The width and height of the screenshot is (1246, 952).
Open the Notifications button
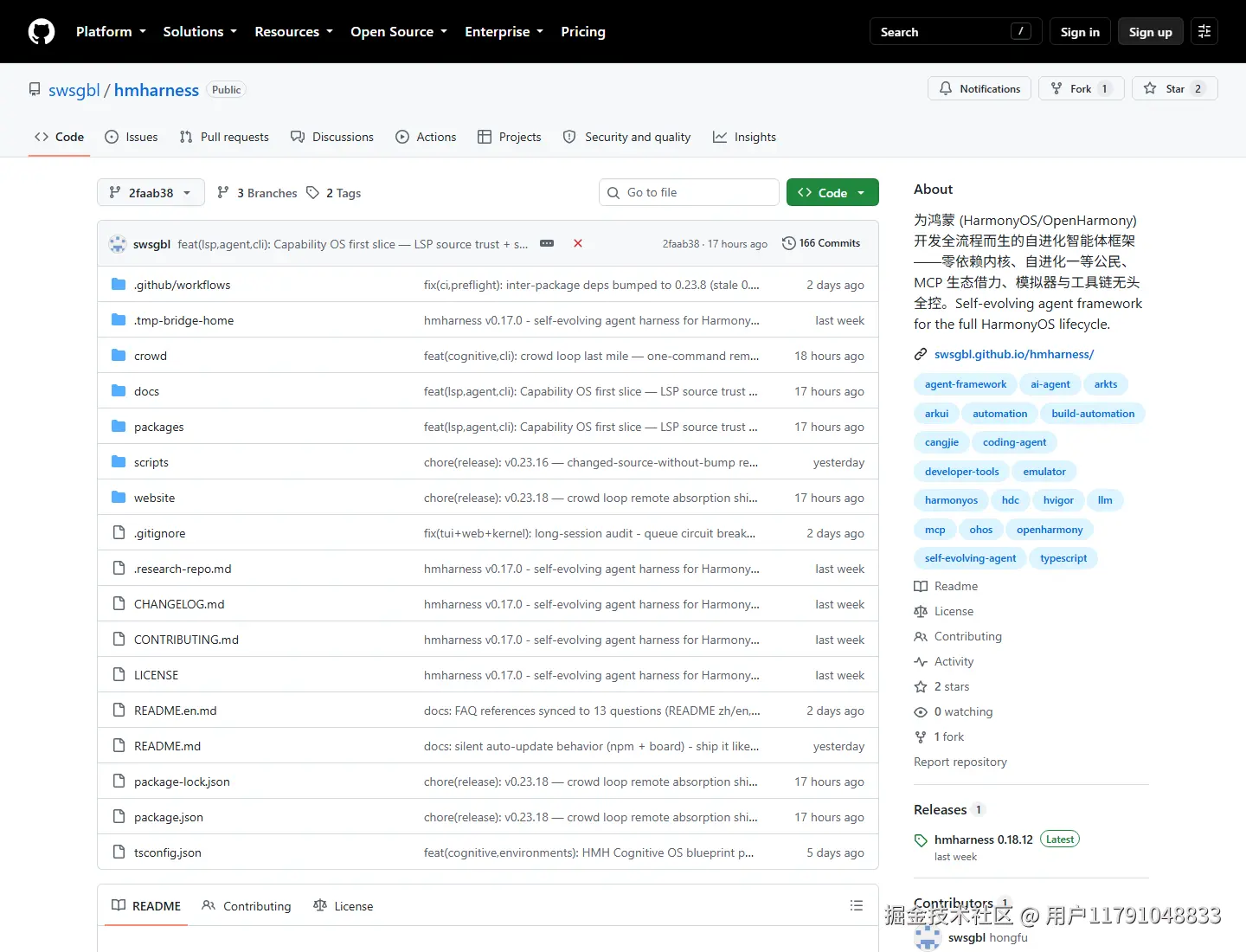[x=979, y=88]
